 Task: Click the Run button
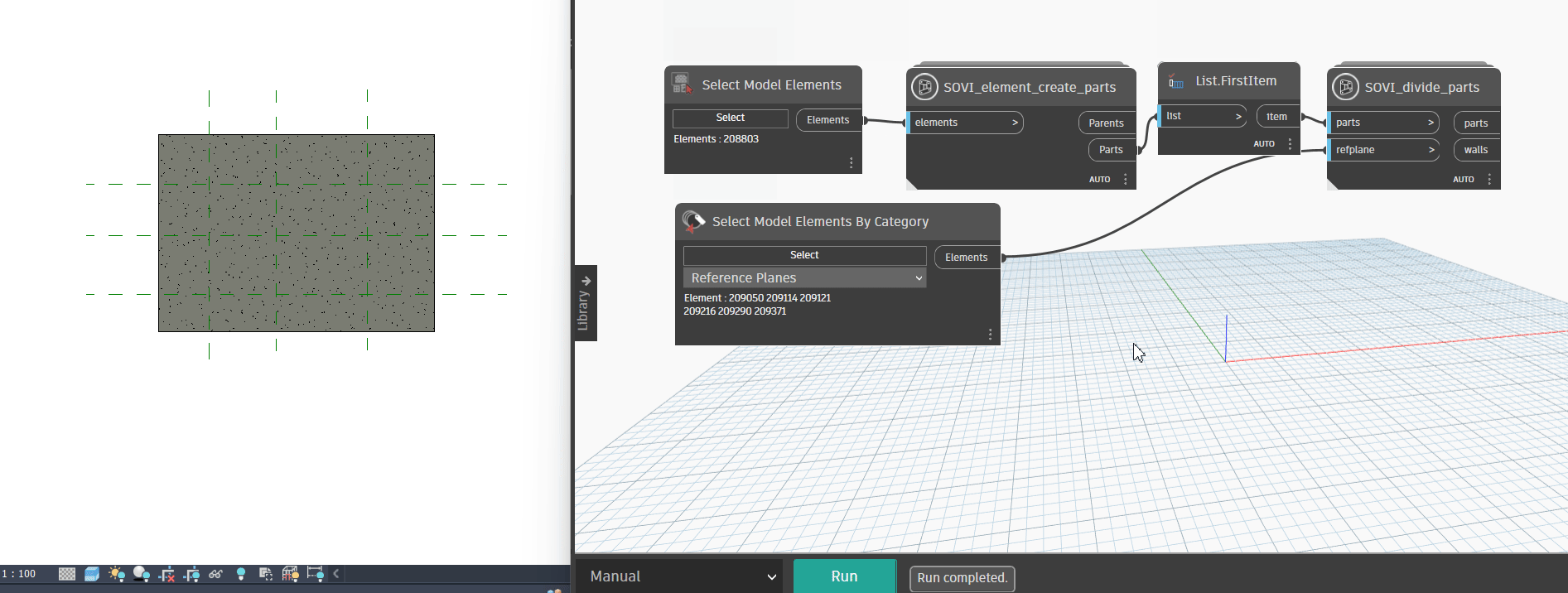pyautogui.click(x=844, y=576)
